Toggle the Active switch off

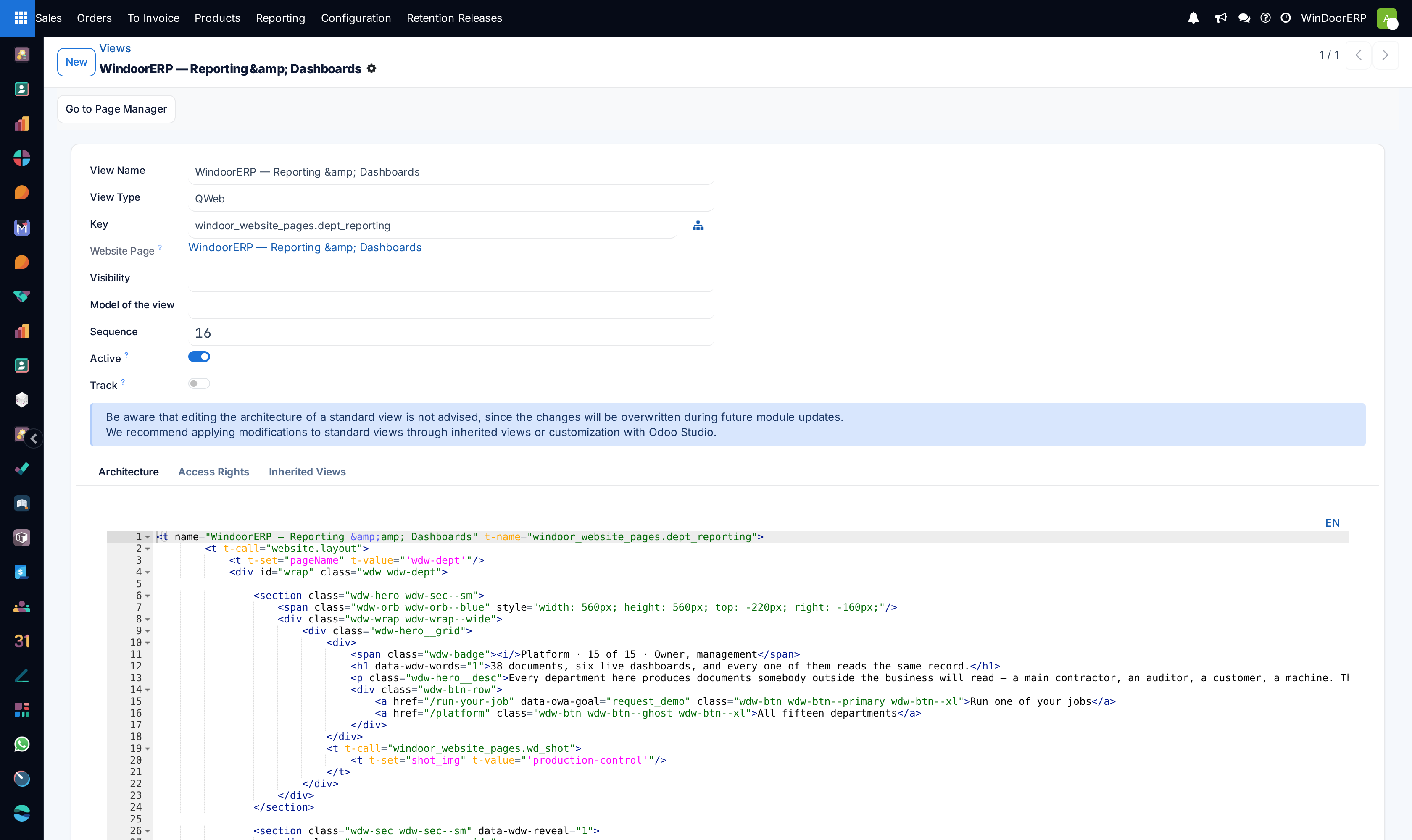199,357
